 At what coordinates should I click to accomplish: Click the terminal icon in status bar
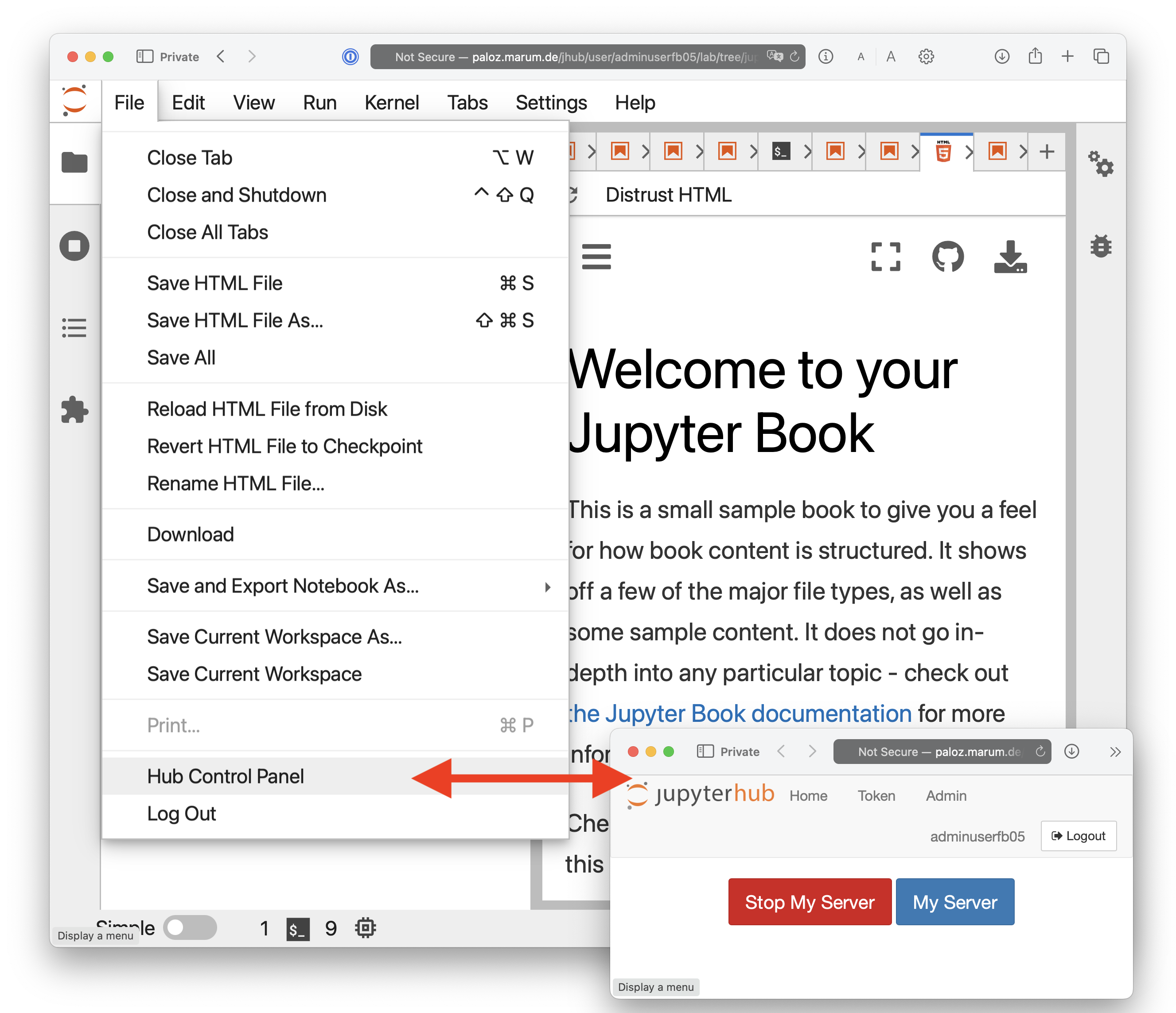point(298,929)
